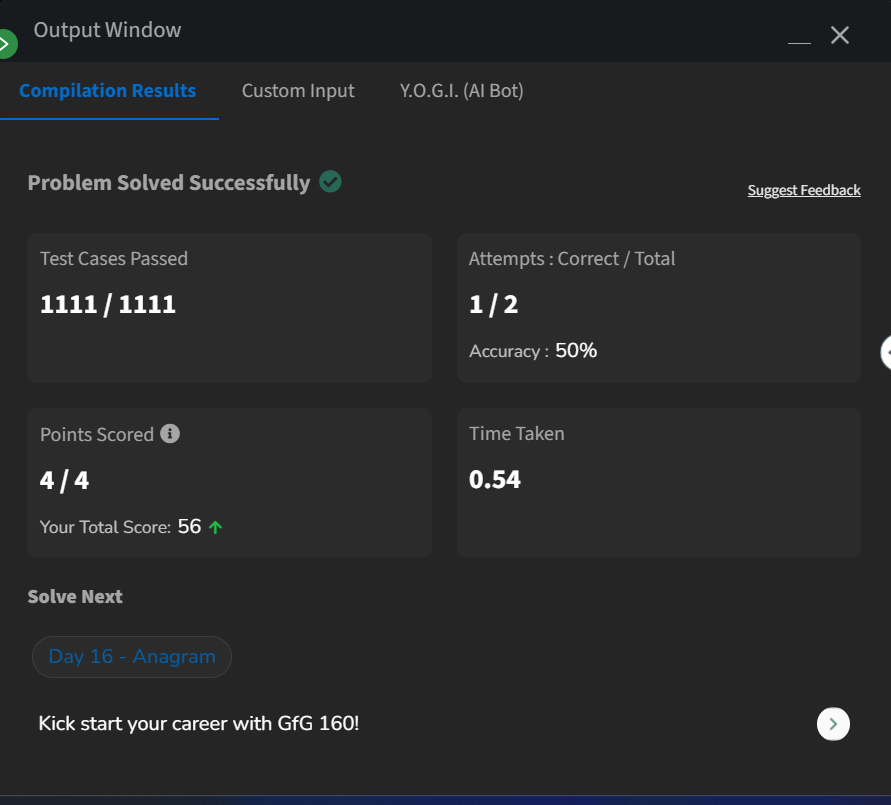Click the 1 / 2 attempts value
The width and height of the screenshot is (891, 805).
[x=493, y=305]
